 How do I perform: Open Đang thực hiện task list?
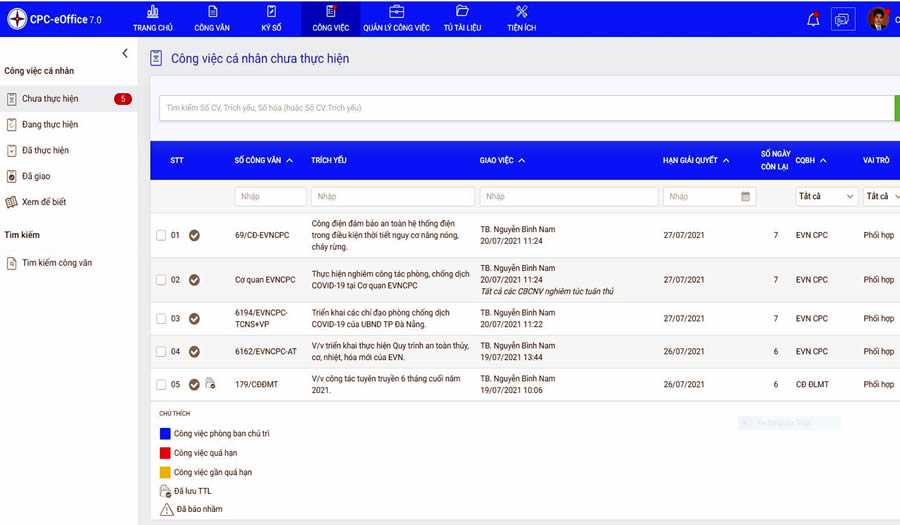(x=50, y=125)
